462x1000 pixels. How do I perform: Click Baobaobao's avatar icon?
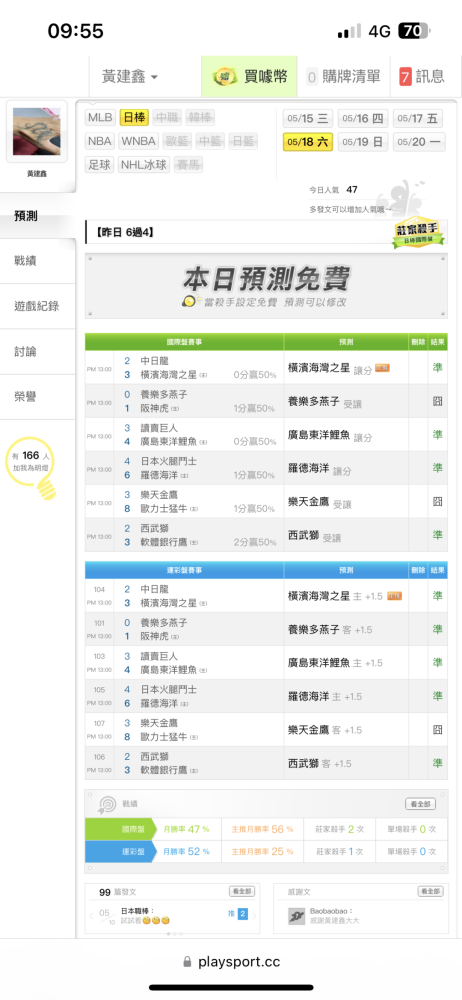[x=296, y=916]
